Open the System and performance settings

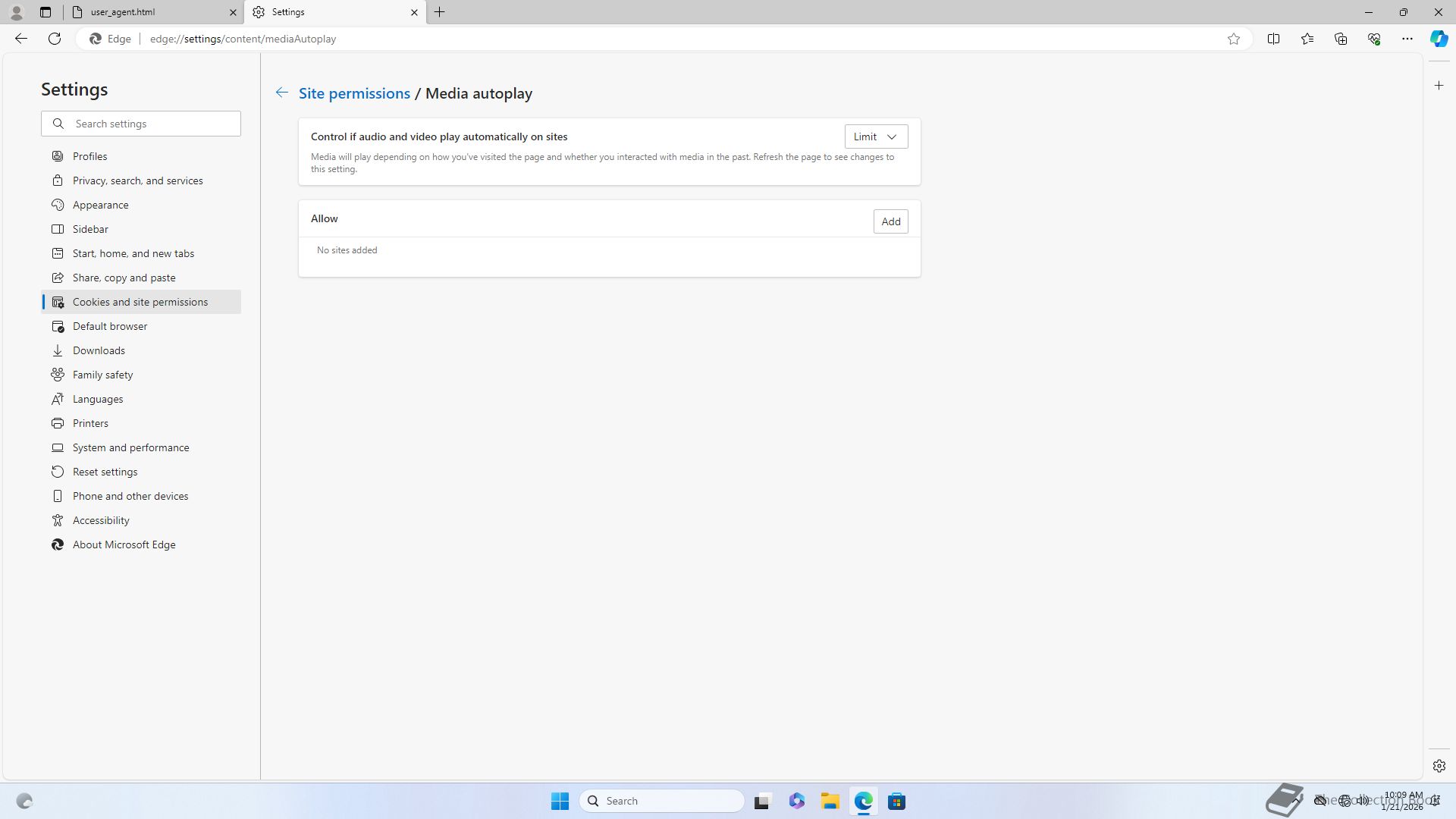[x=130, y=447]
